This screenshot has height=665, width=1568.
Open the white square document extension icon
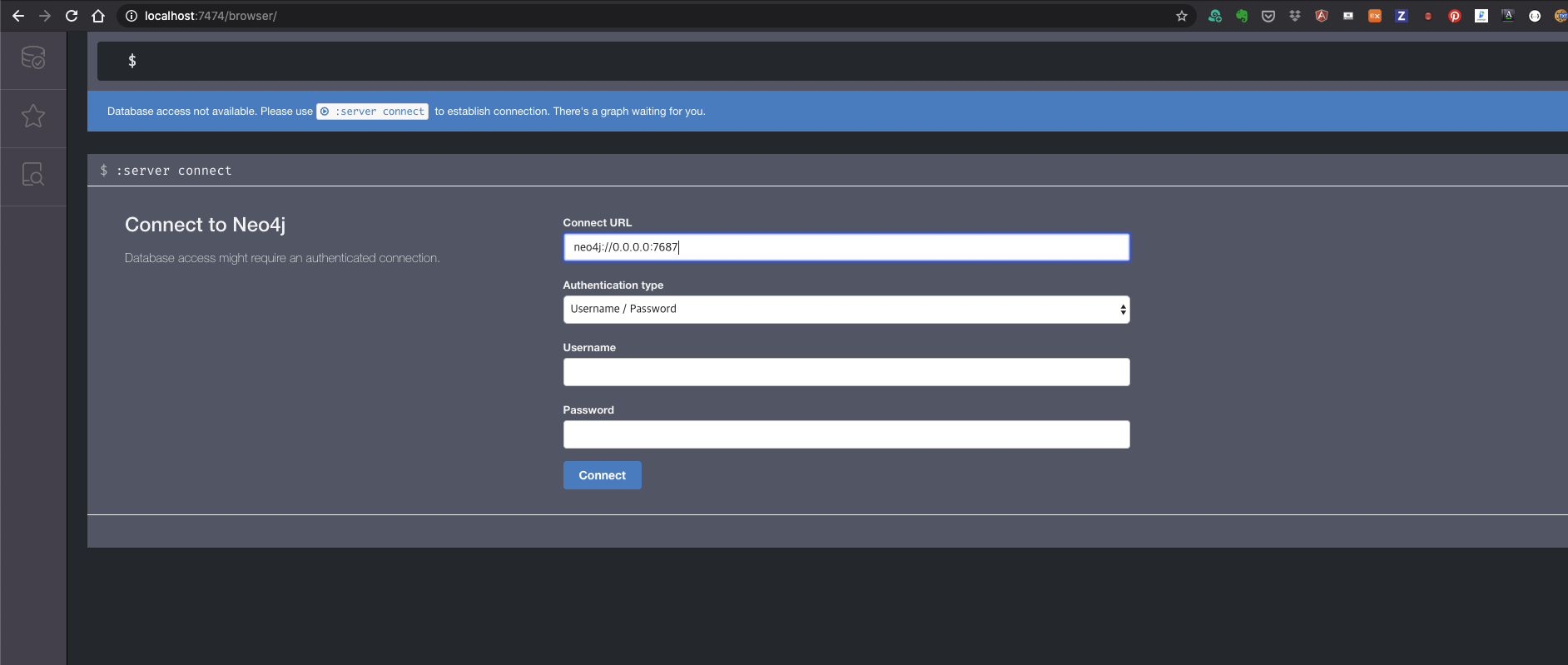pos(1481,16)
